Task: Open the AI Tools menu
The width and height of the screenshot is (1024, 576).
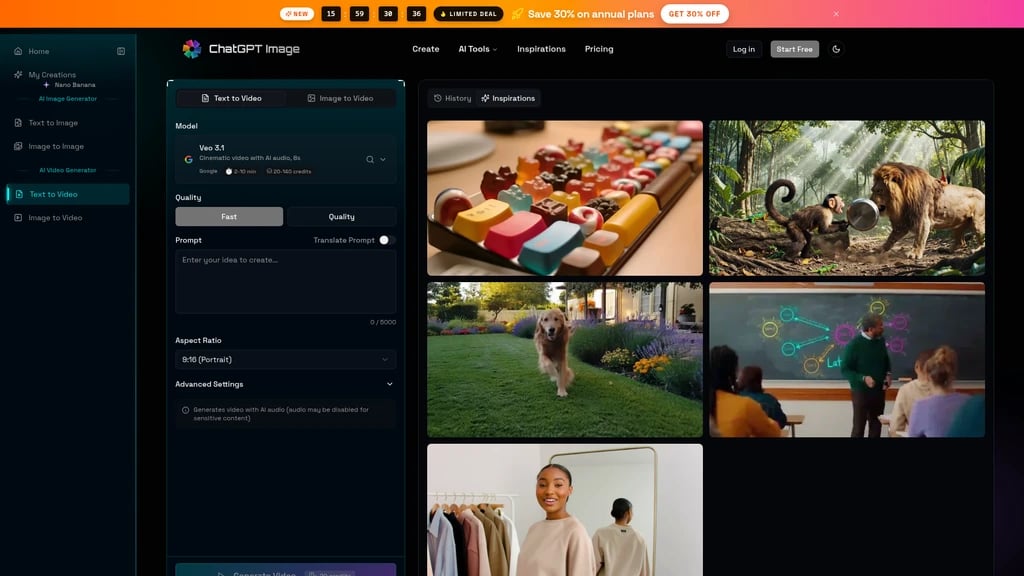Action: click(x=477, y=49)
